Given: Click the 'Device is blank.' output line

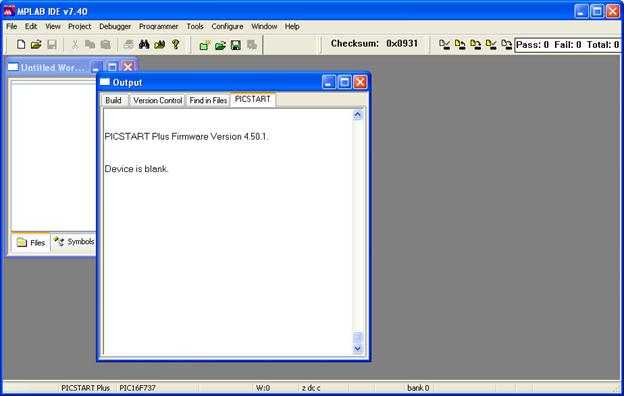Looking at the screenshot, I should coord(136,169).
